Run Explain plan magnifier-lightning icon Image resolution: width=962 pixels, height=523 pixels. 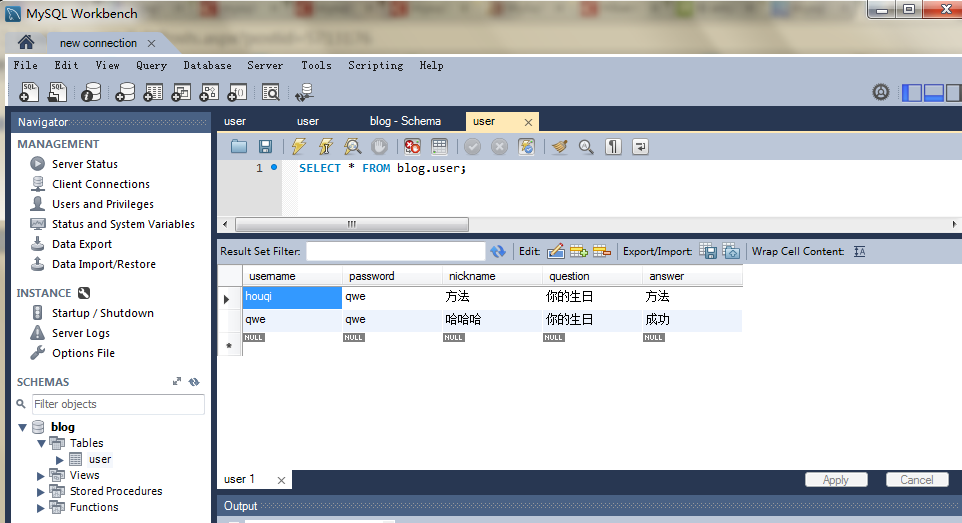352,146
